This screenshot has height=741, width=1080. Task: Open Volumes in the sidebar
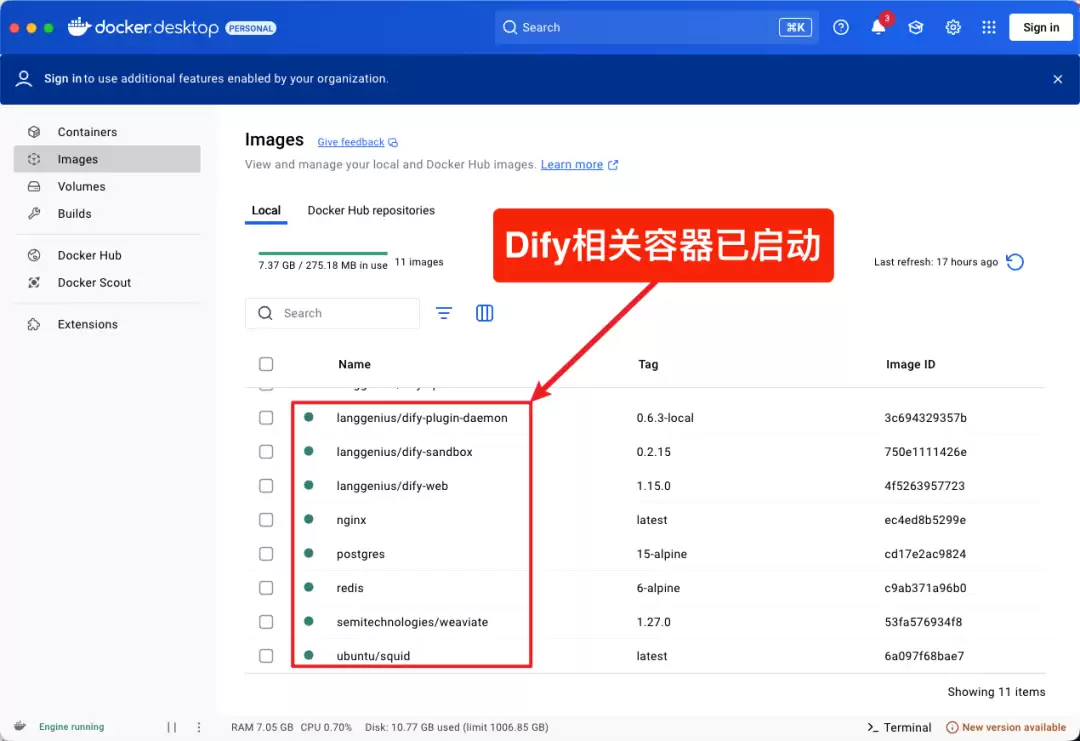point(107,187)
